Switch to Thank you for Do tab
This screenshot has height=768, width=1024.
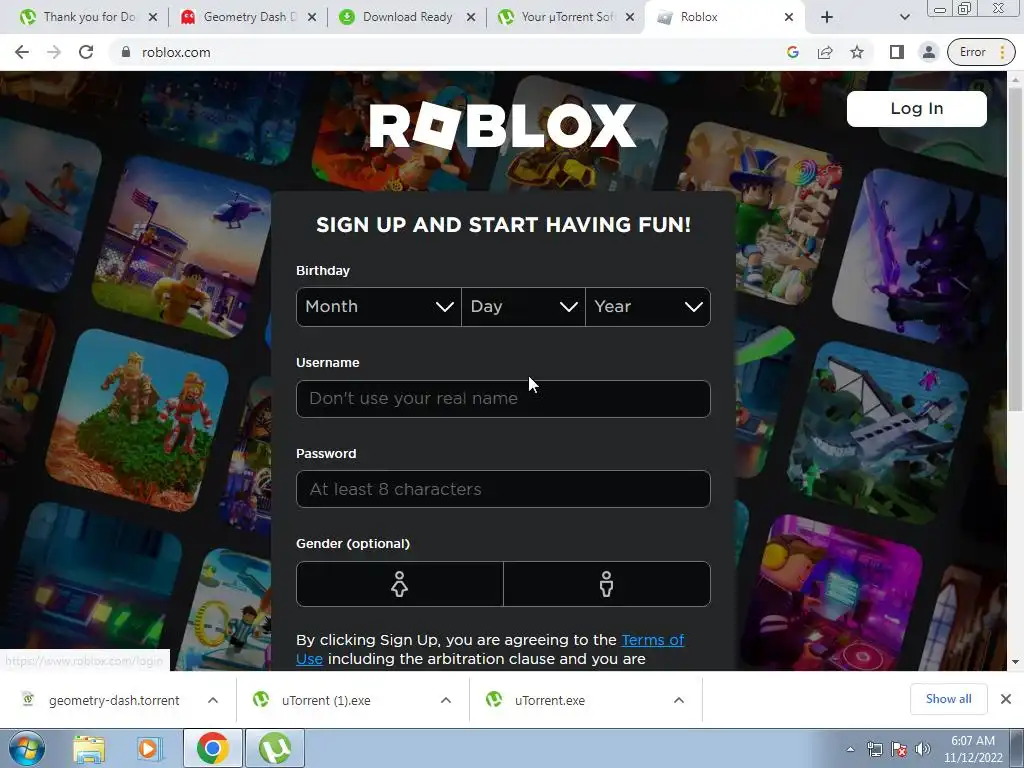pos(88,17)
